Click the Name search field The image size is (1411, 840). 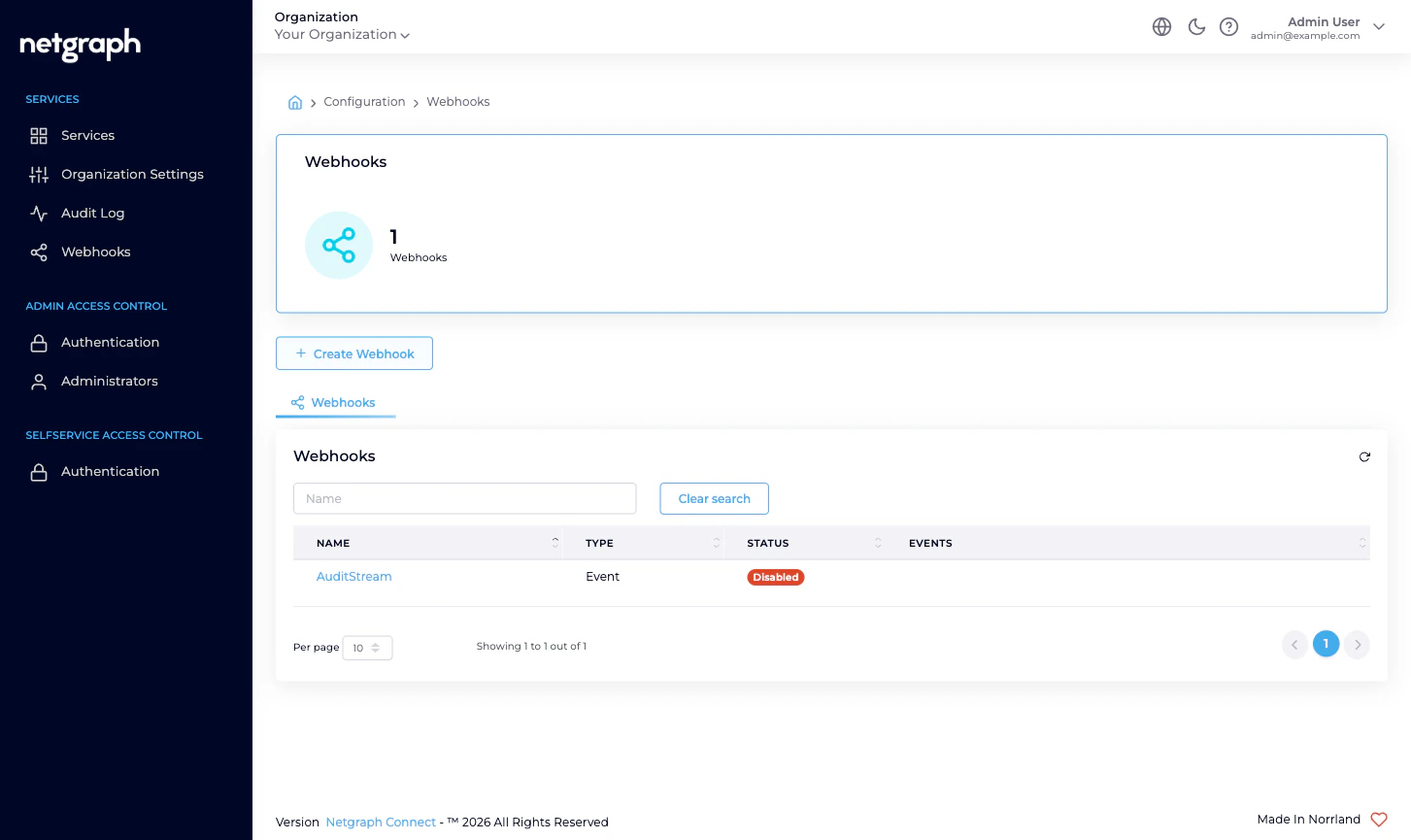tap(464, 498)
